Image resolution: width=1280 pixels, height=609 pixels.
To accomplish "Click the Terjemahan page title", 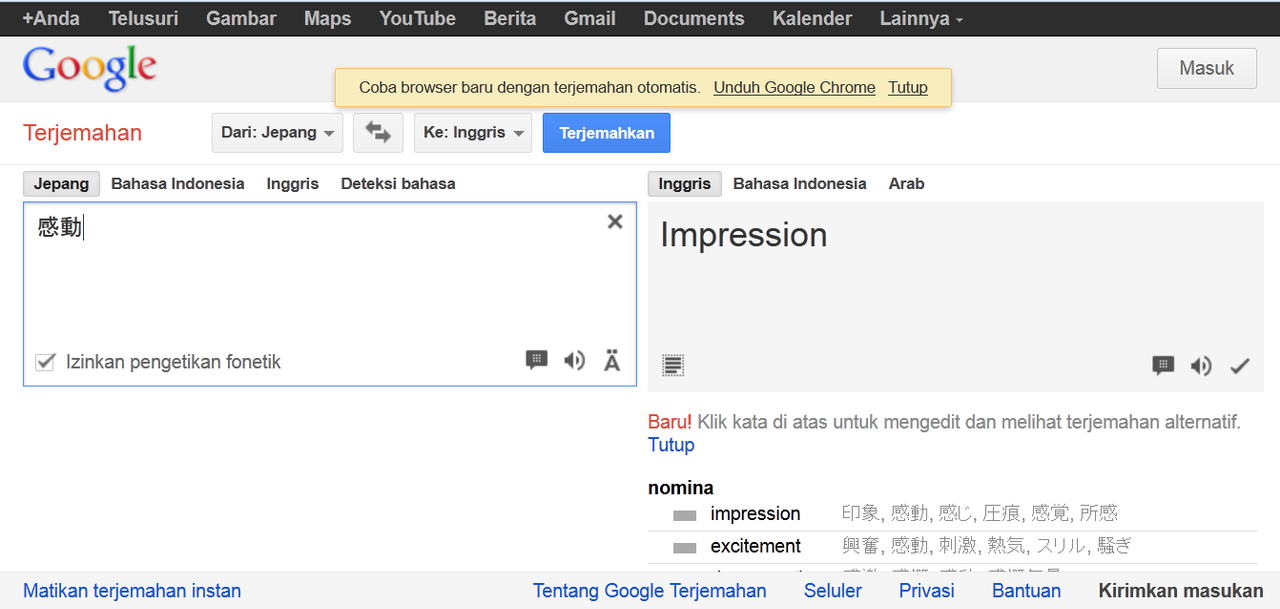I will 82,133.
